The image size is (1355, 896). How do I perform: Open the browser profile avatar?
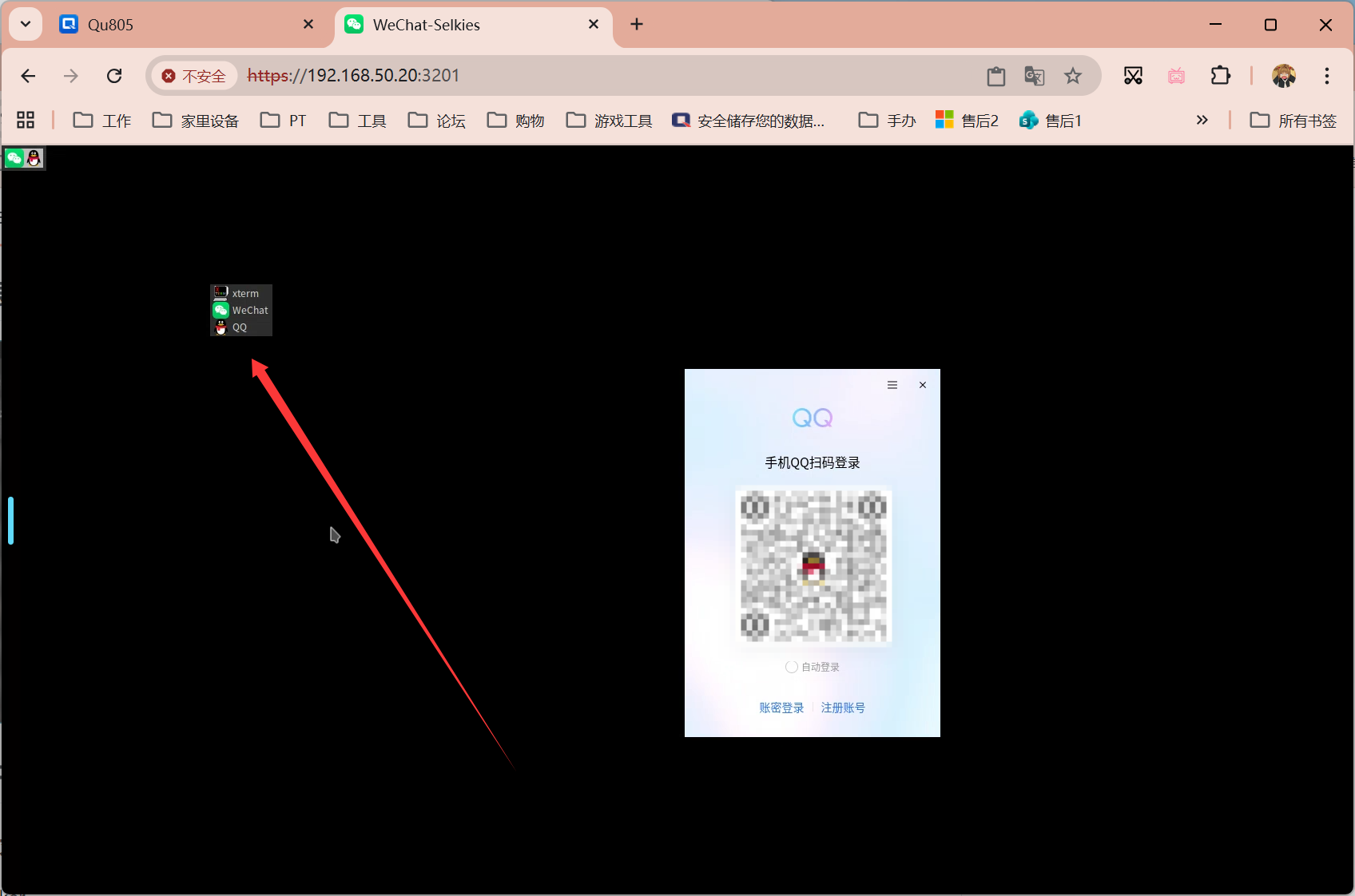[x=1282, y=75]
